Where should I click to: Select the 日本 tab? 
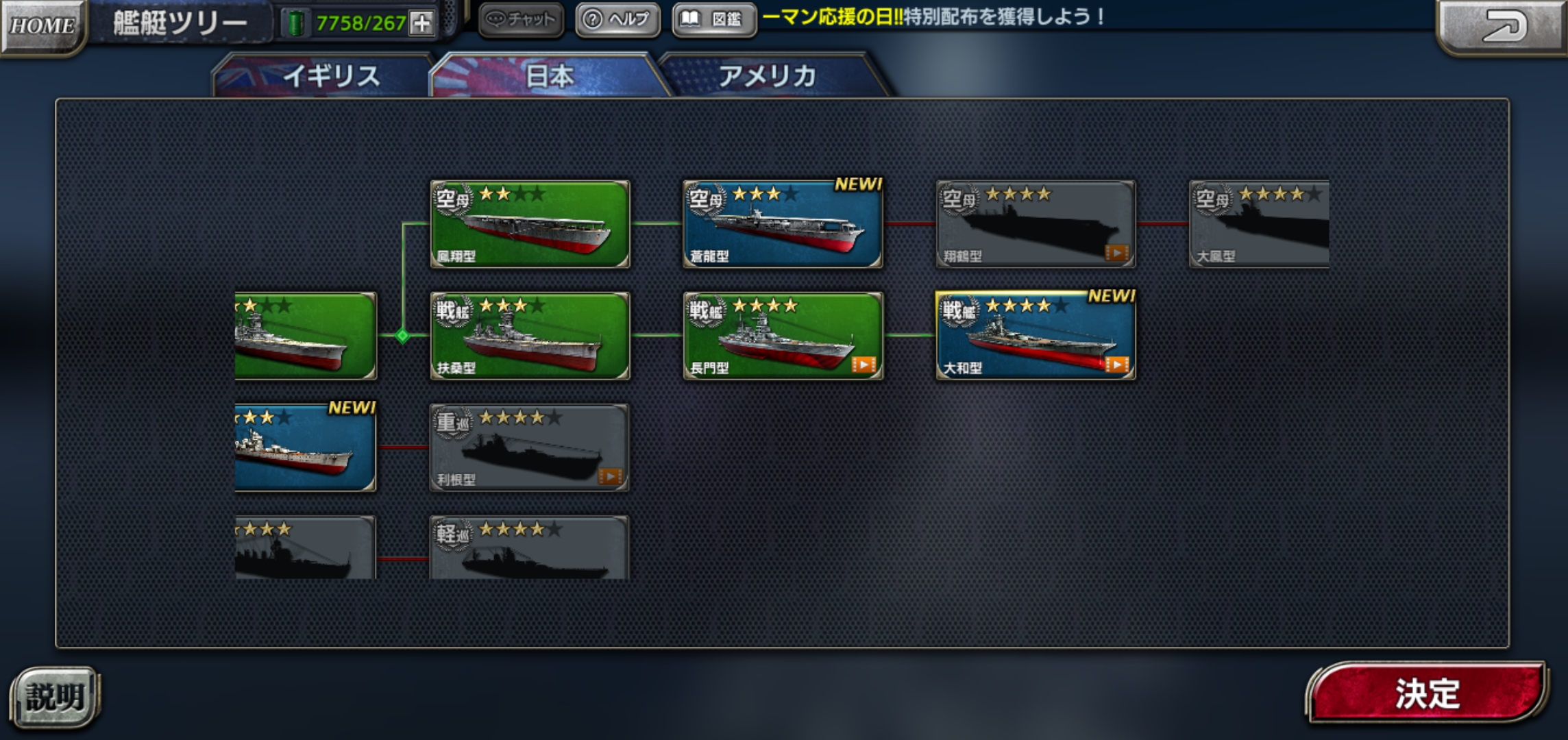coord(548,75)
